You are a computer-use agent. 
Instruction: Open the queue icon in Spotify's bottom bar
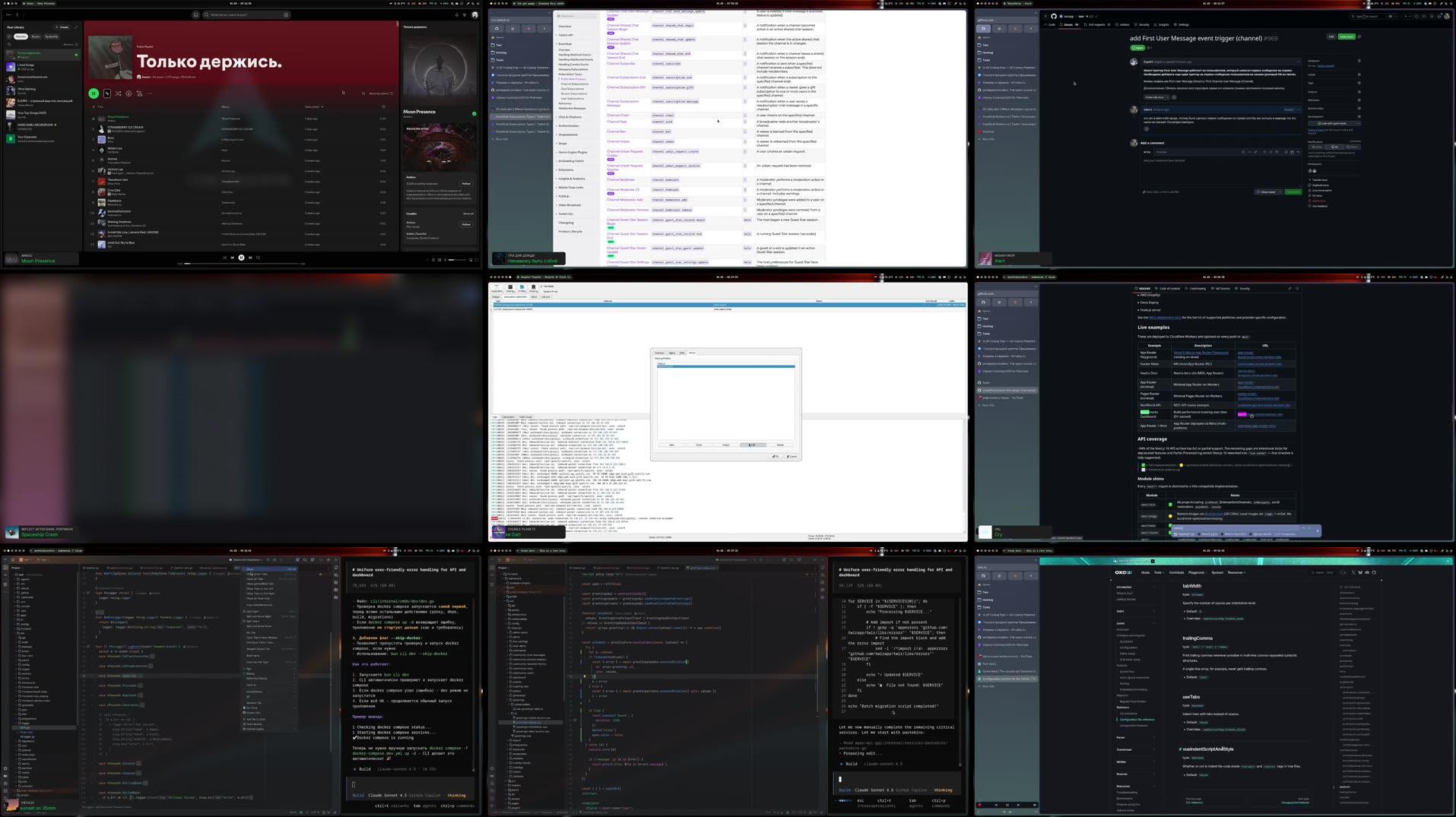433,258
